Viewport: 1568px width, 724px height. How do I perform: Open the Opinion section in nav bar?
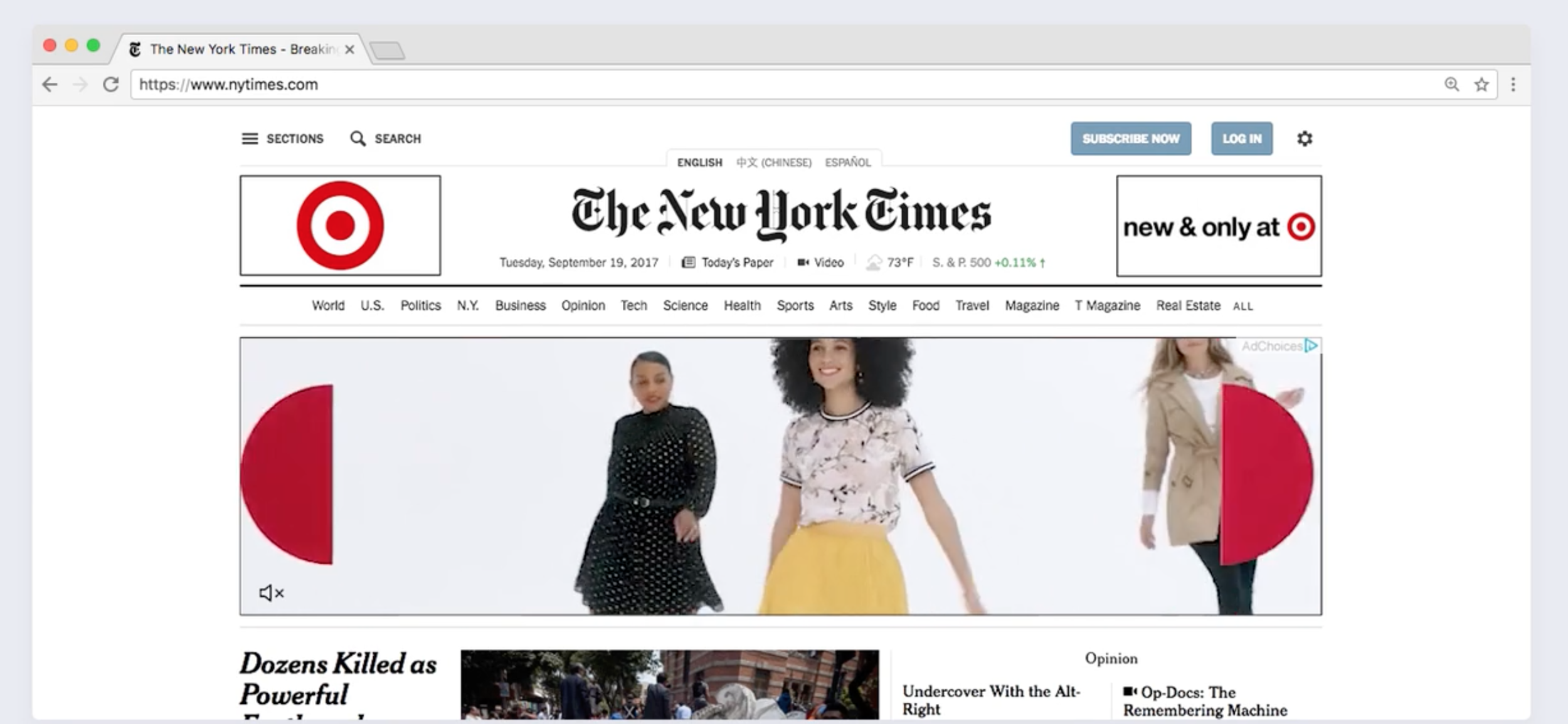pyautogui.click(x=583, y=306)
